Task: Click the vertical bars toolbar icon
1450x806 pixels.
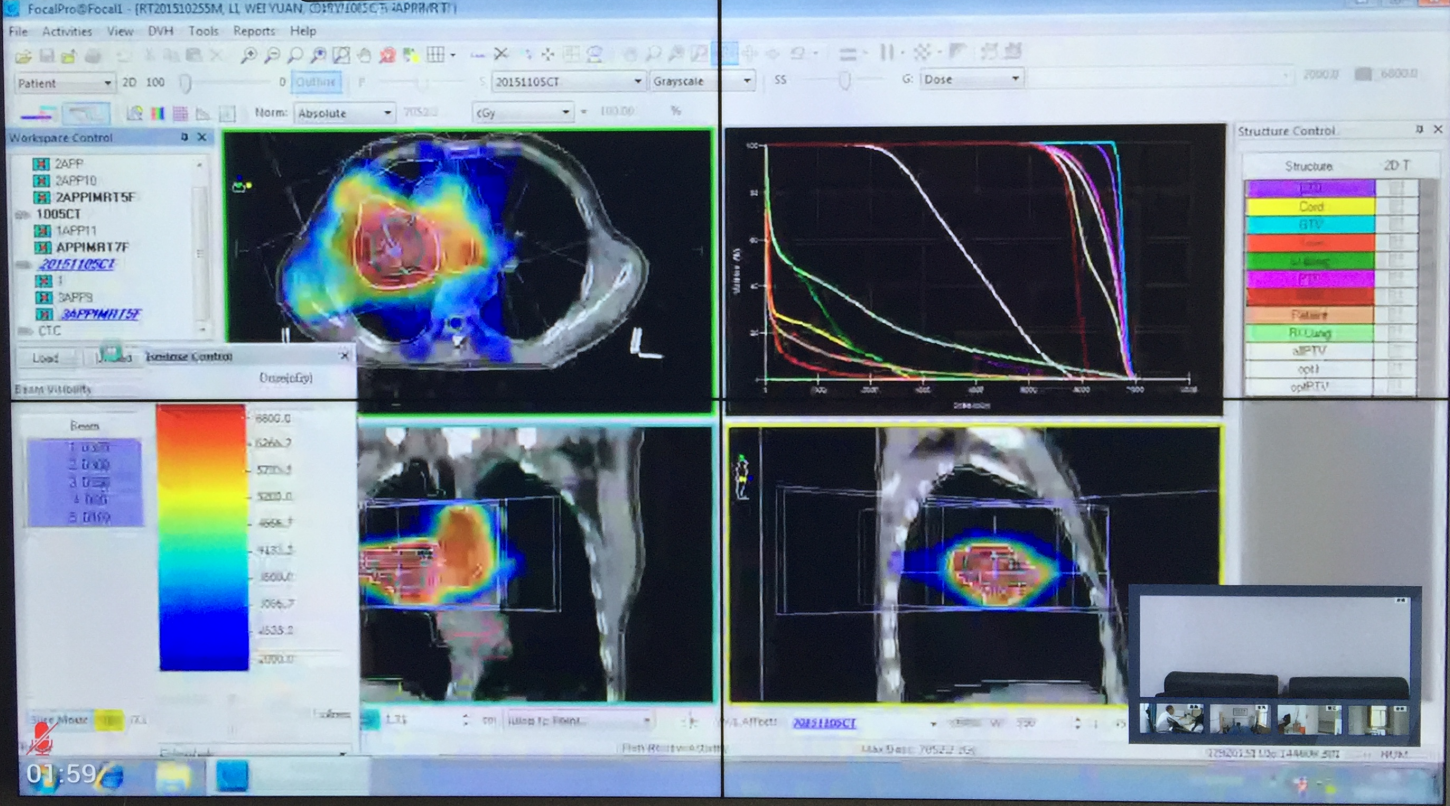Action: point(887,52)
